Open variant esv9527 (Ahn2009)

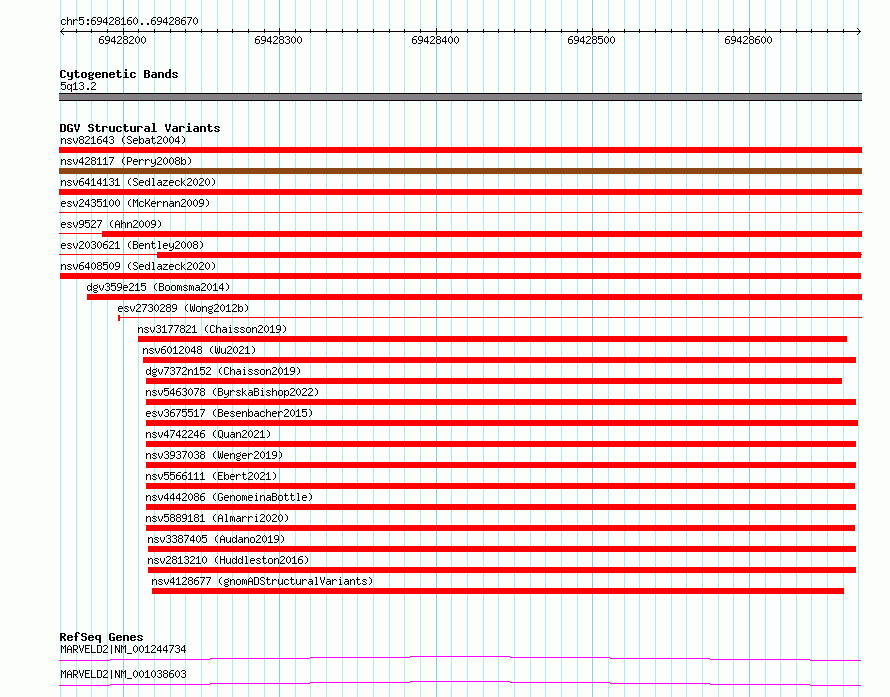coord(111,224)
